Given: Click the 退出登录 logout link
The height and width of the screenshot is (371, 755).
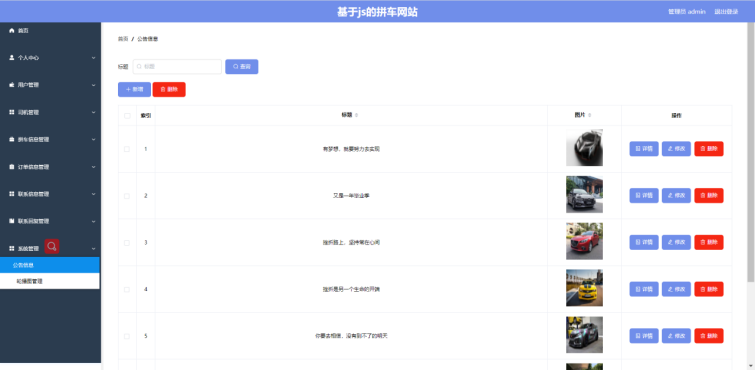Looking at the screenshot, I should pos(726,12).
